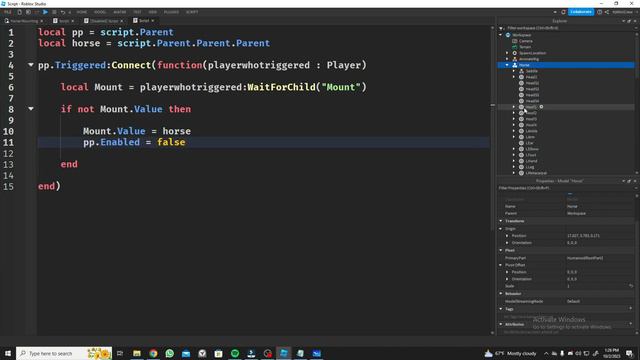Click line 11 containing pp.Enabled = false
The image size is (640, 360).
pos(263,142)
